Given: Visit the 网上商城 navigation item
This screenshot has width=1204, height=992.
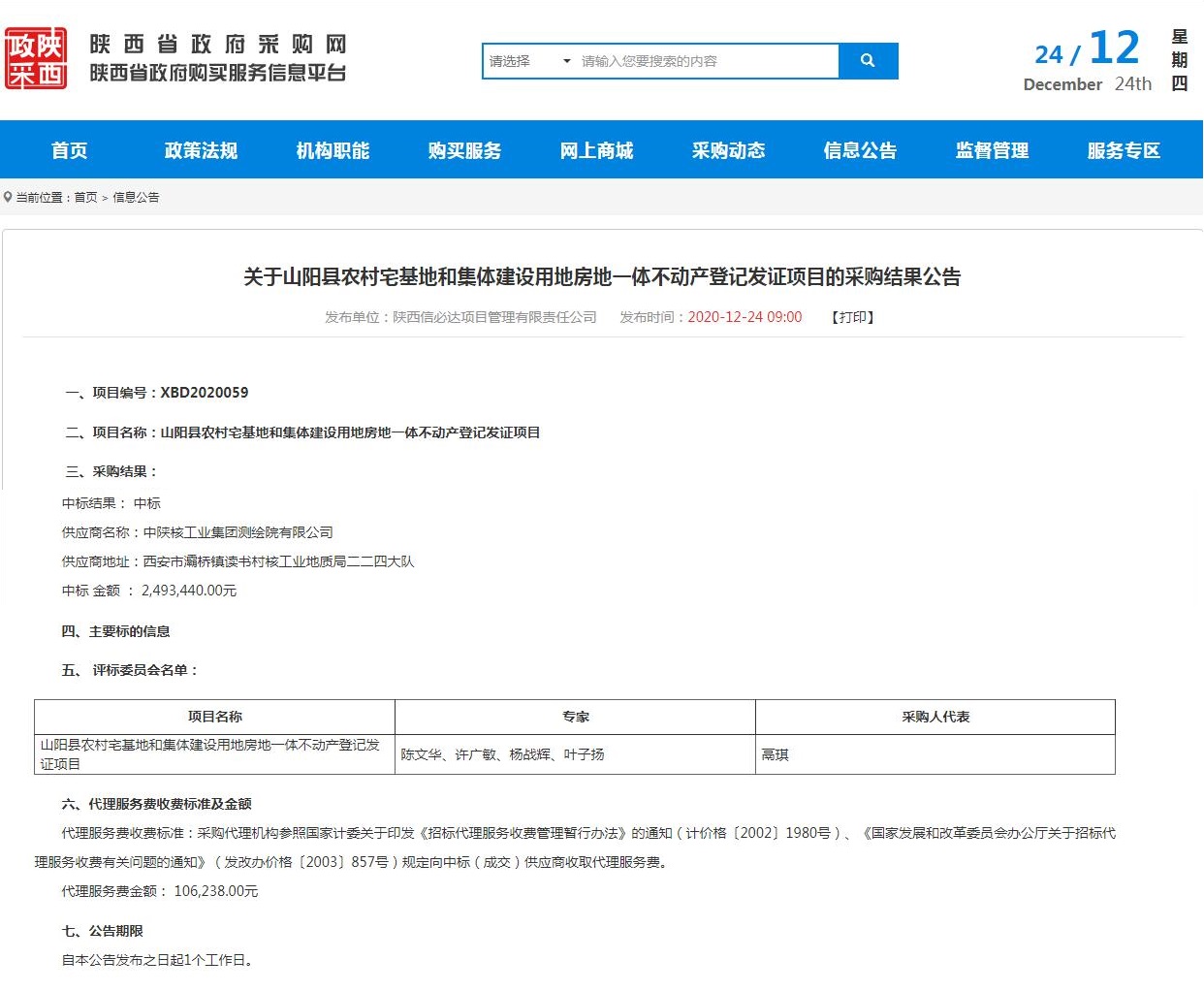Looking at the screenshot, I should point(596,150).
